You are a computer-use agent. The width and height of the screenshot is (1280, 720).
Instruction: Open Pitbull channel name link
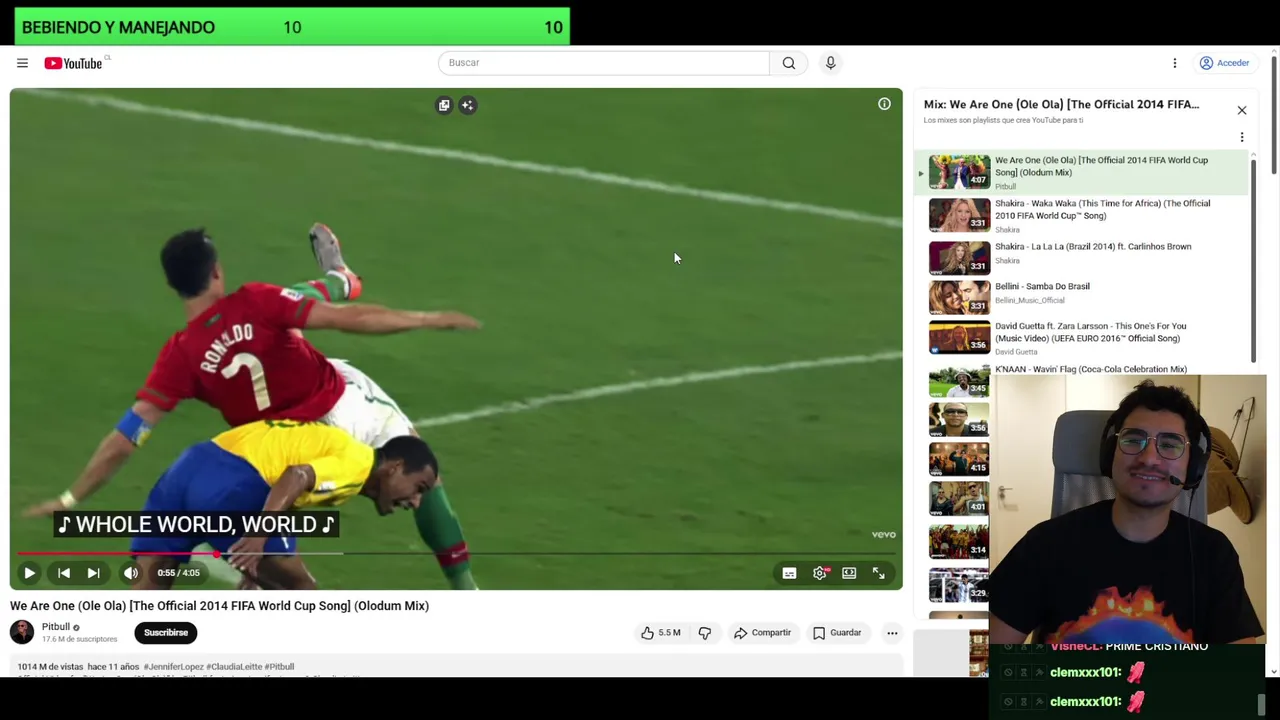pyautogui.click(x=56, y=627)
